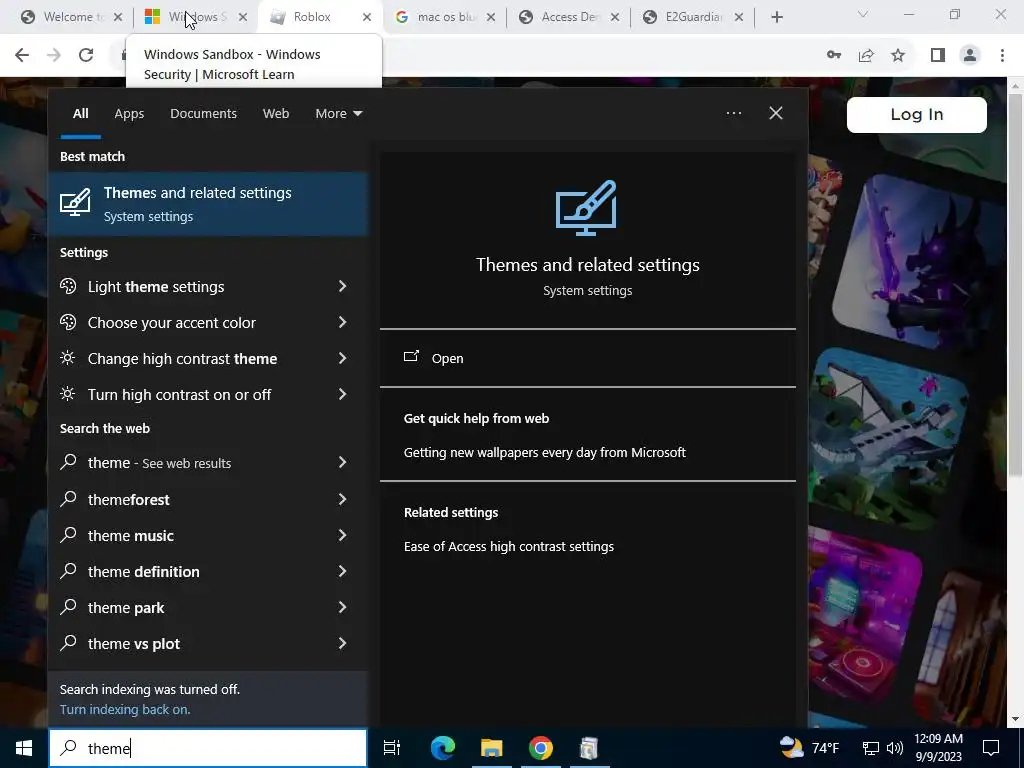Viewport: 1024px width, 768px height.
Task: Expand Change high contrast theme arrow
Action: point(342,358)
